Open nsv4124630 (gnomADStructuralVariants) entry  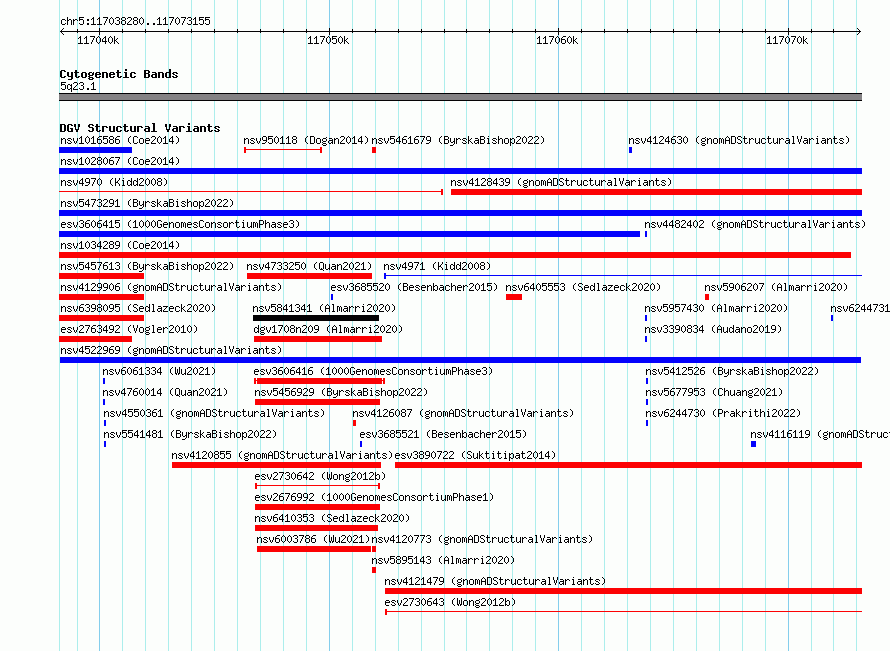[x=739, y=140]
